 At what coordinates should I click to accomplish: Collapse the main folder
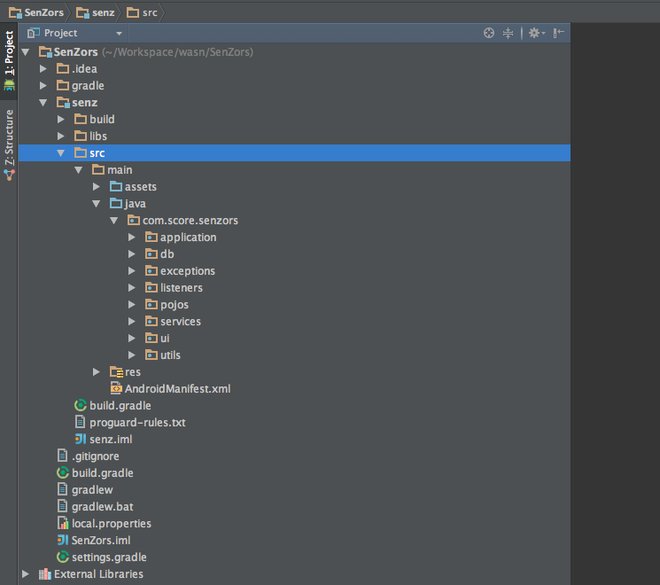(x=78, y=170)
